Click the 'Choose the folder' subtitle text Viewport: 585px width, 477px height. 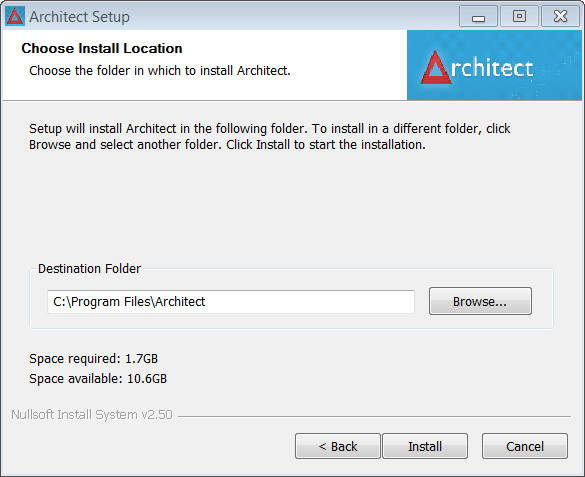(160, 70)
